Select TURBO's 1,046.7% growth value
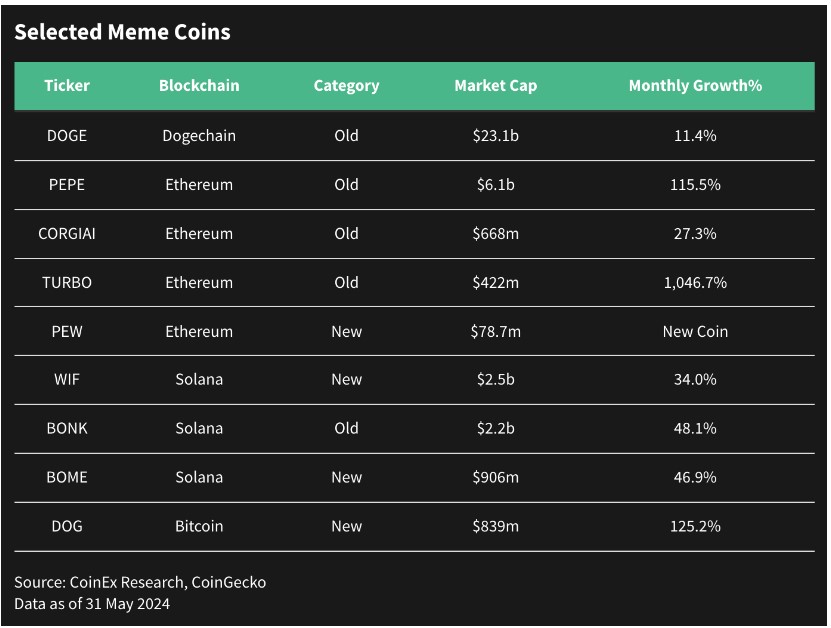Screen dimensions: 831x628 tap(695, 283)
